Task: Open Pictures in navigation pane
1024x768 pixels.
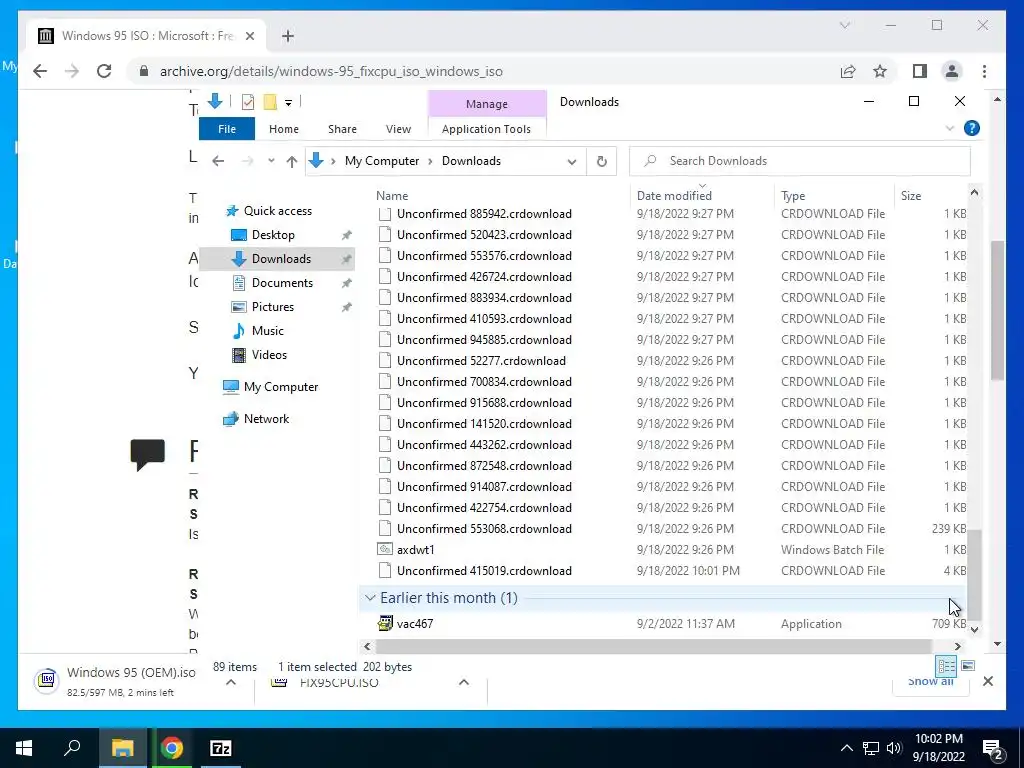Action: (272, 307)
